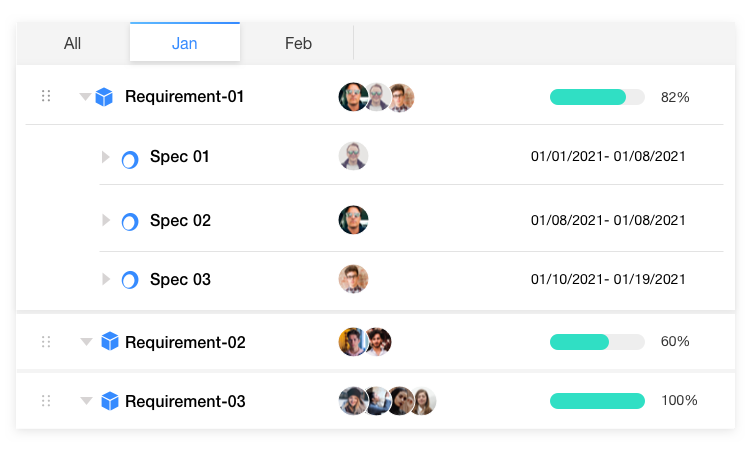Click the Requirement-01 progress bar at 82%

pyautogui.click(x=597, y=97)
